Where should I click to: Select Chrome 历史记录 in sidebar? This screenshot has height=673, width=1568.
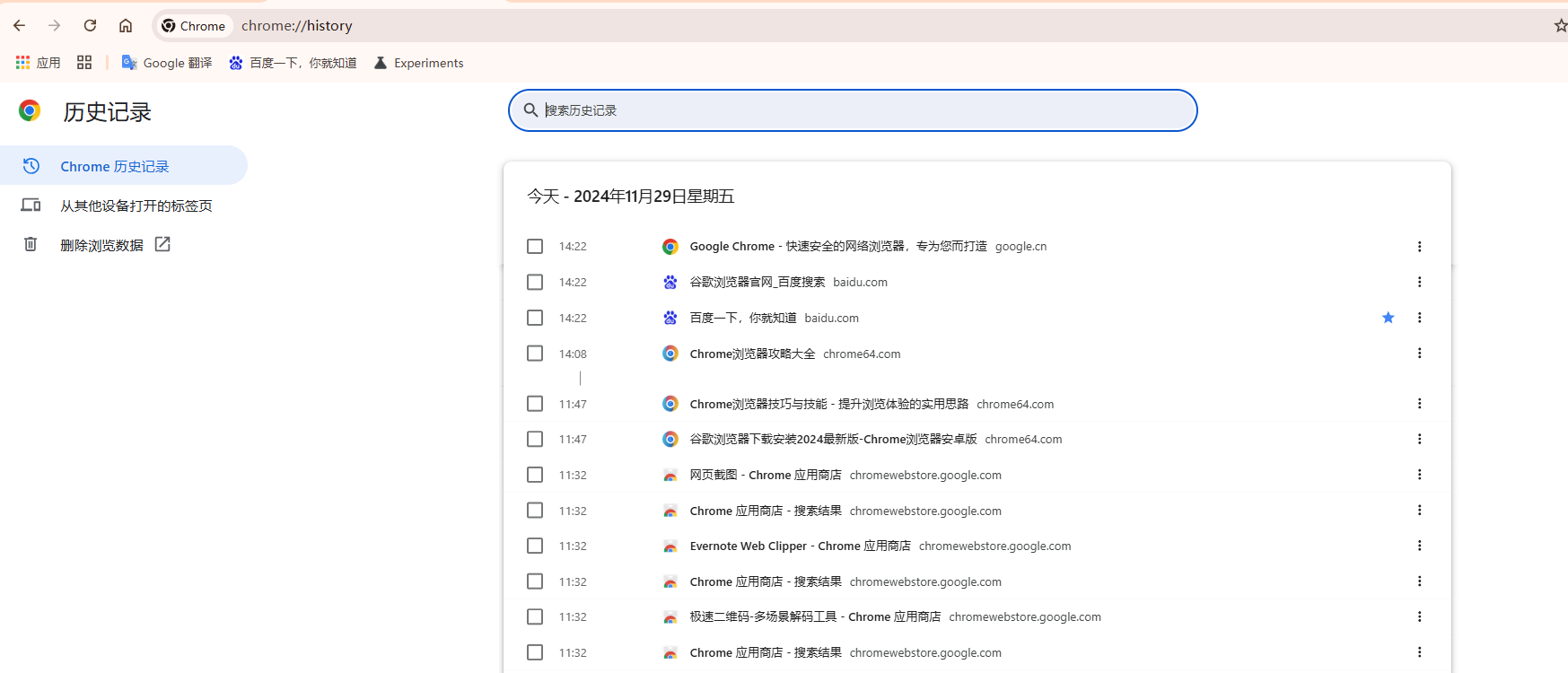coord(124,166)
